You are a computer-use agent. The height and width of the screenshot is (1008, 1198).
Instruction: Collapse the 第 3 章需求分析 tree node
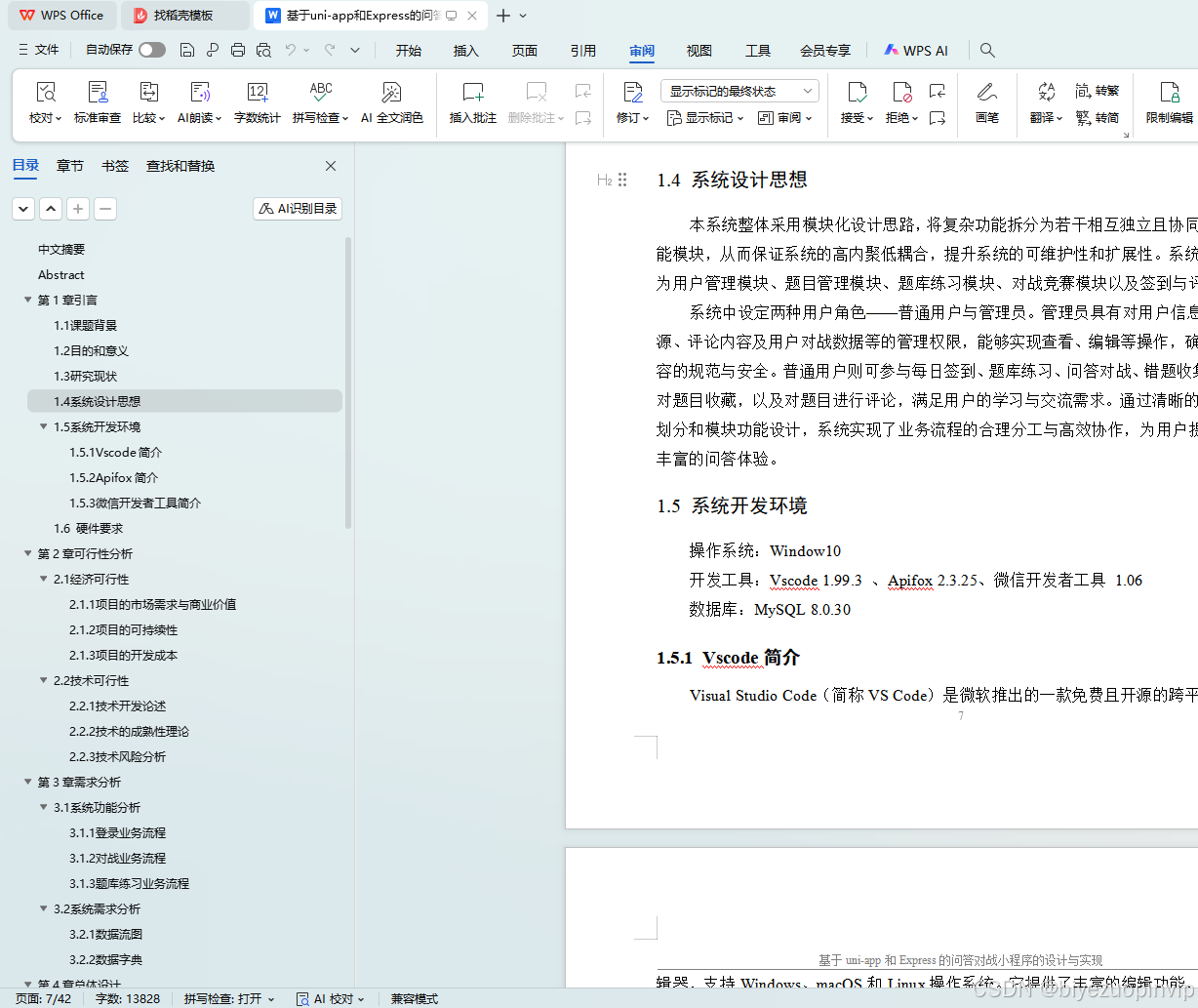point(28,782)
